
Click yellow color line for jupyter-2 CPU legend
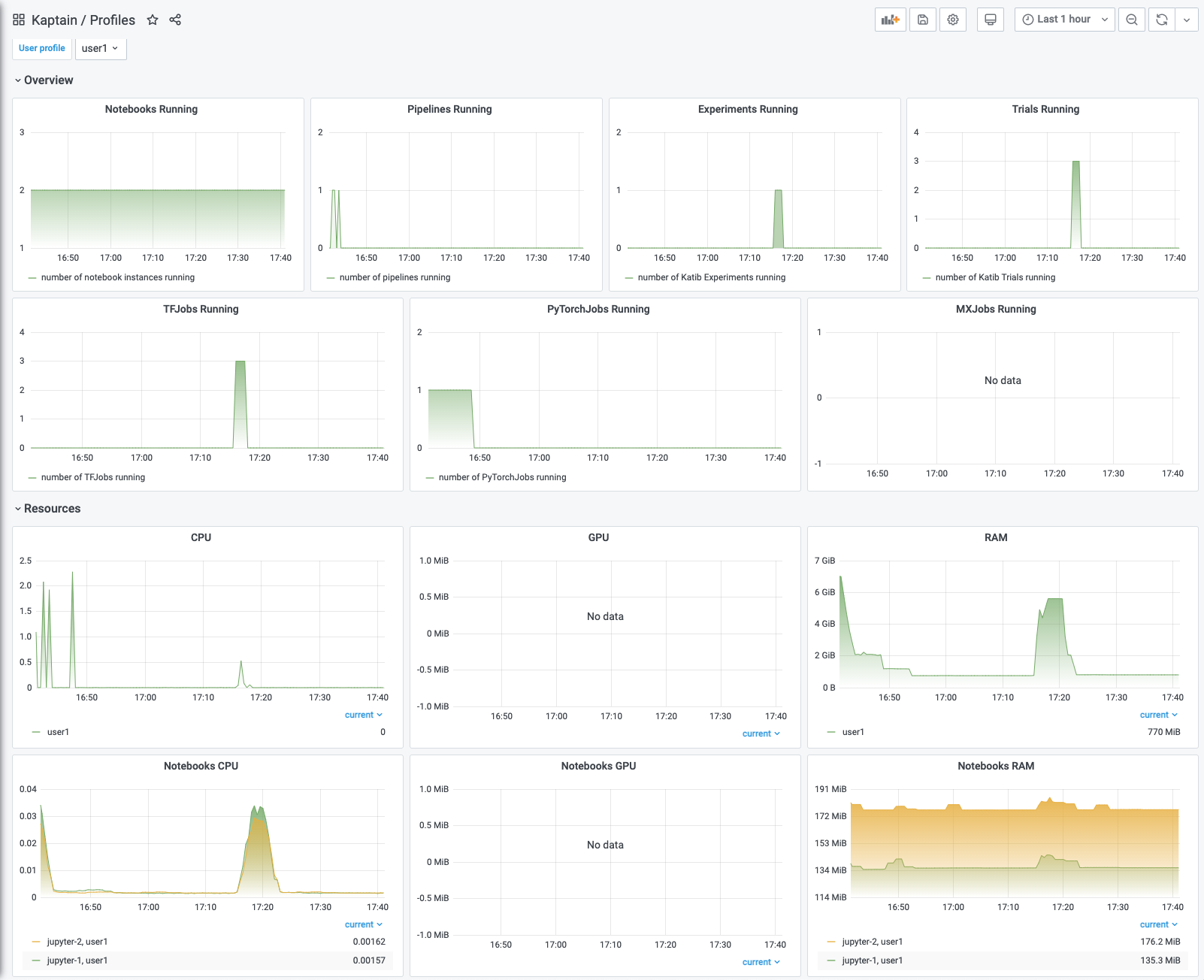click(x=36, y=942)
